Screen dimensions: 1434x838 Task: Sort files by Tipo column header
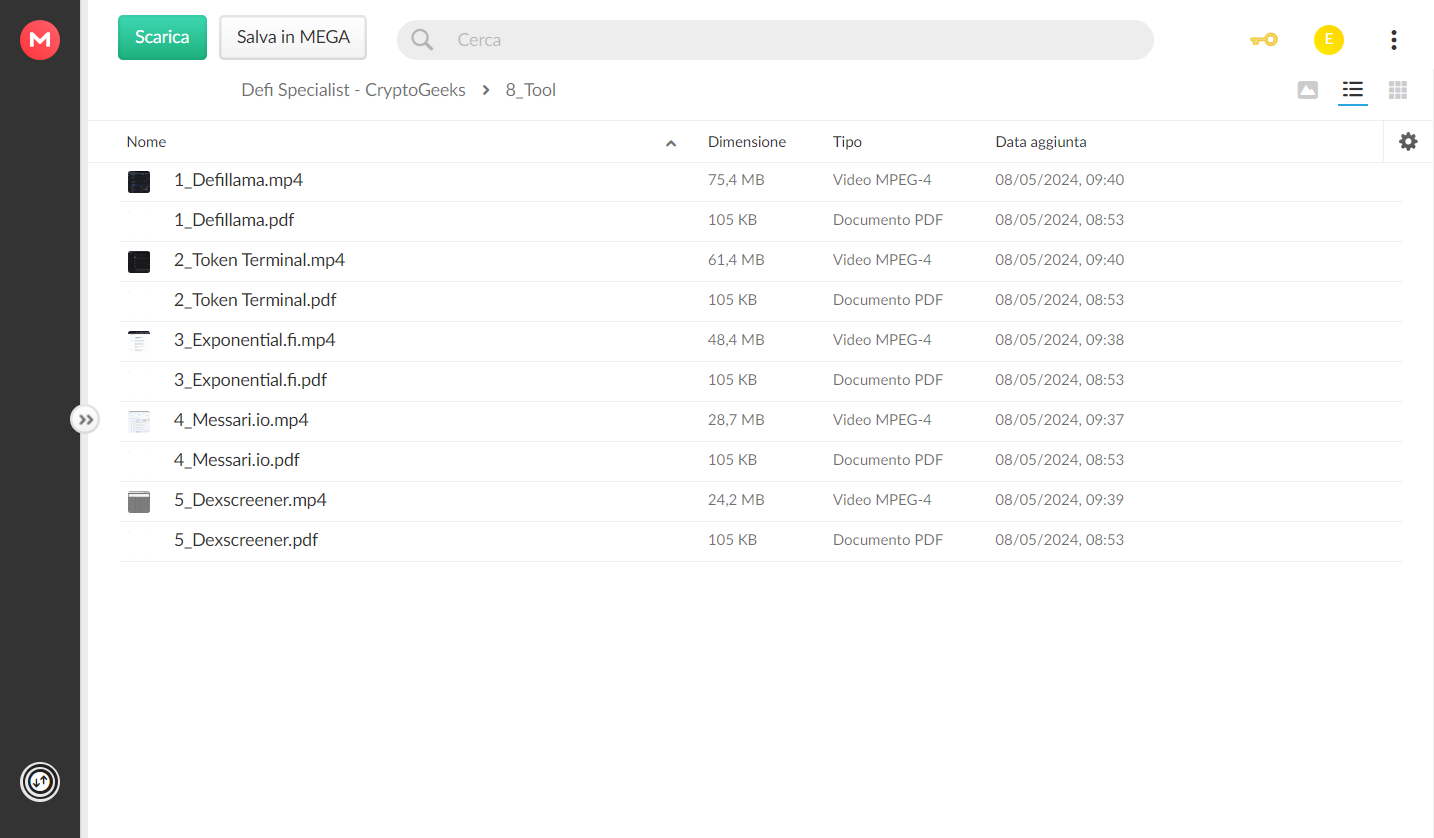click(x=847, y=142)
